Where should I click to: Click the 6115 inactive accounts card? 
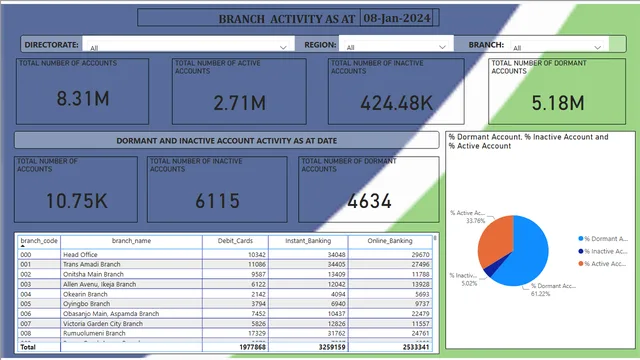click(217, 189)
